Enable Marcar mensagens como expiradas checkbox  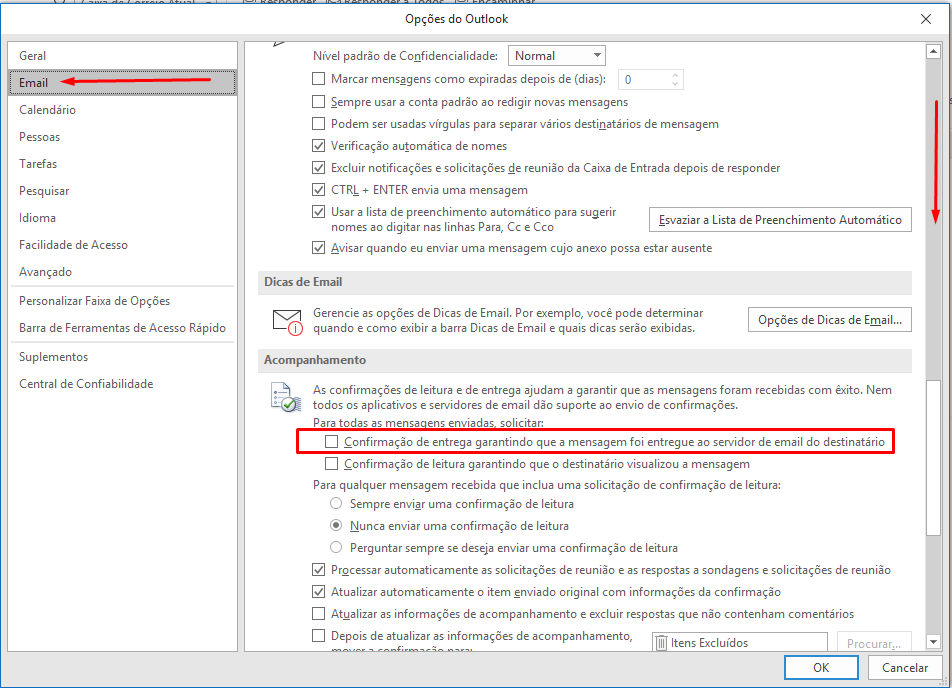(318, 79)
